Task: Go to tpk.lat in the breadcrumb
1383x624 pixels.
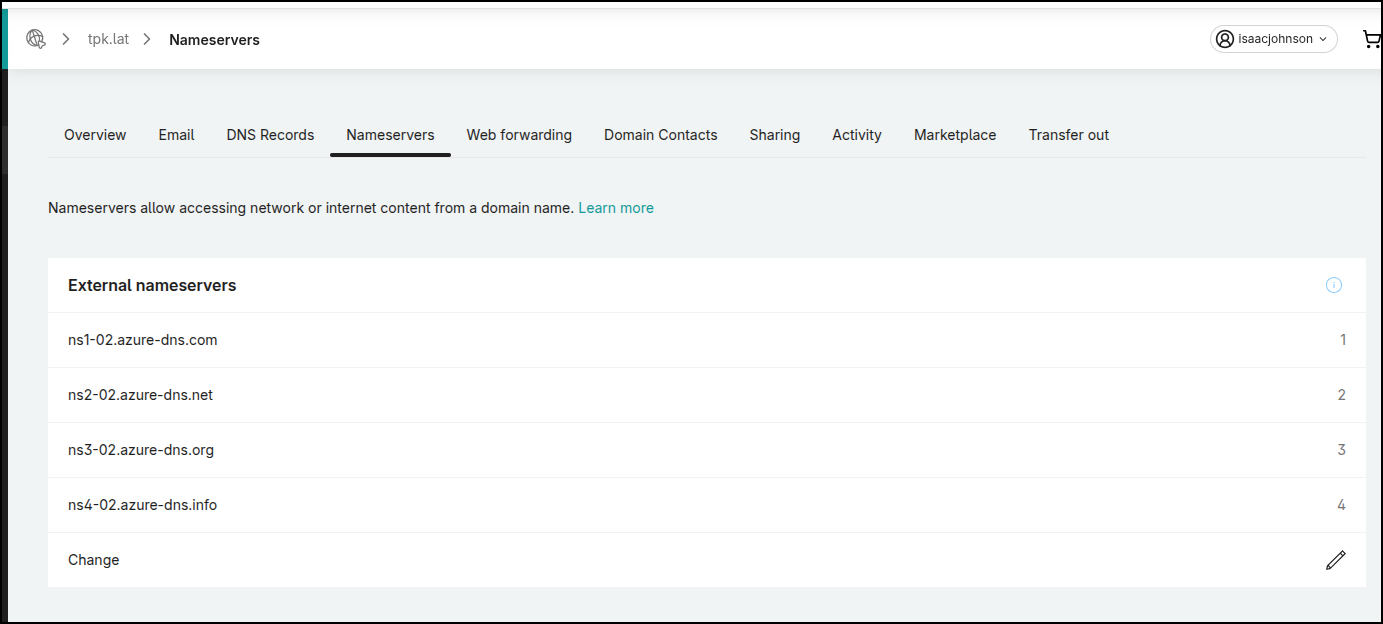Action: (x=108, y=40)
